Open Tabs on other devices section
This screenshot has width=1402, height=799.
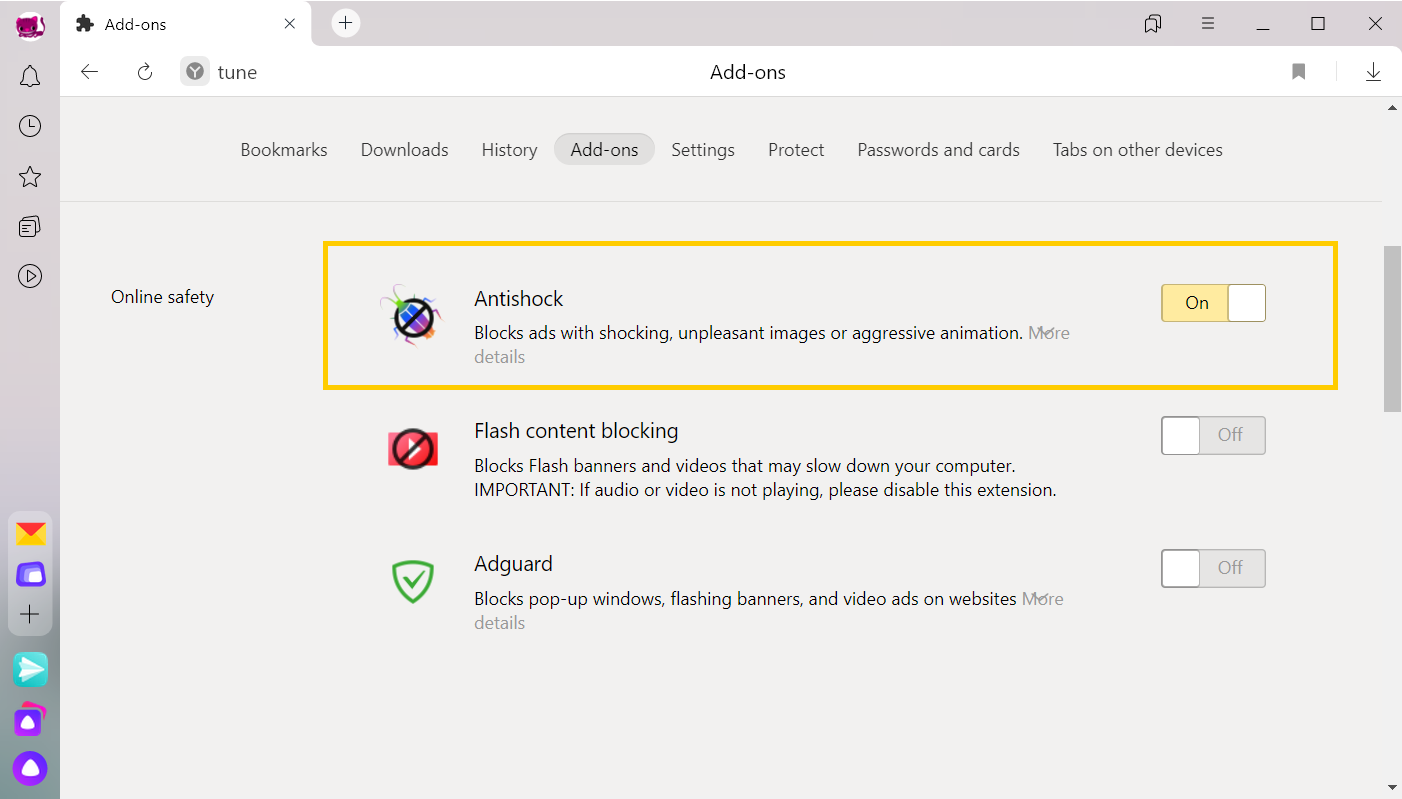point(1137,150)
